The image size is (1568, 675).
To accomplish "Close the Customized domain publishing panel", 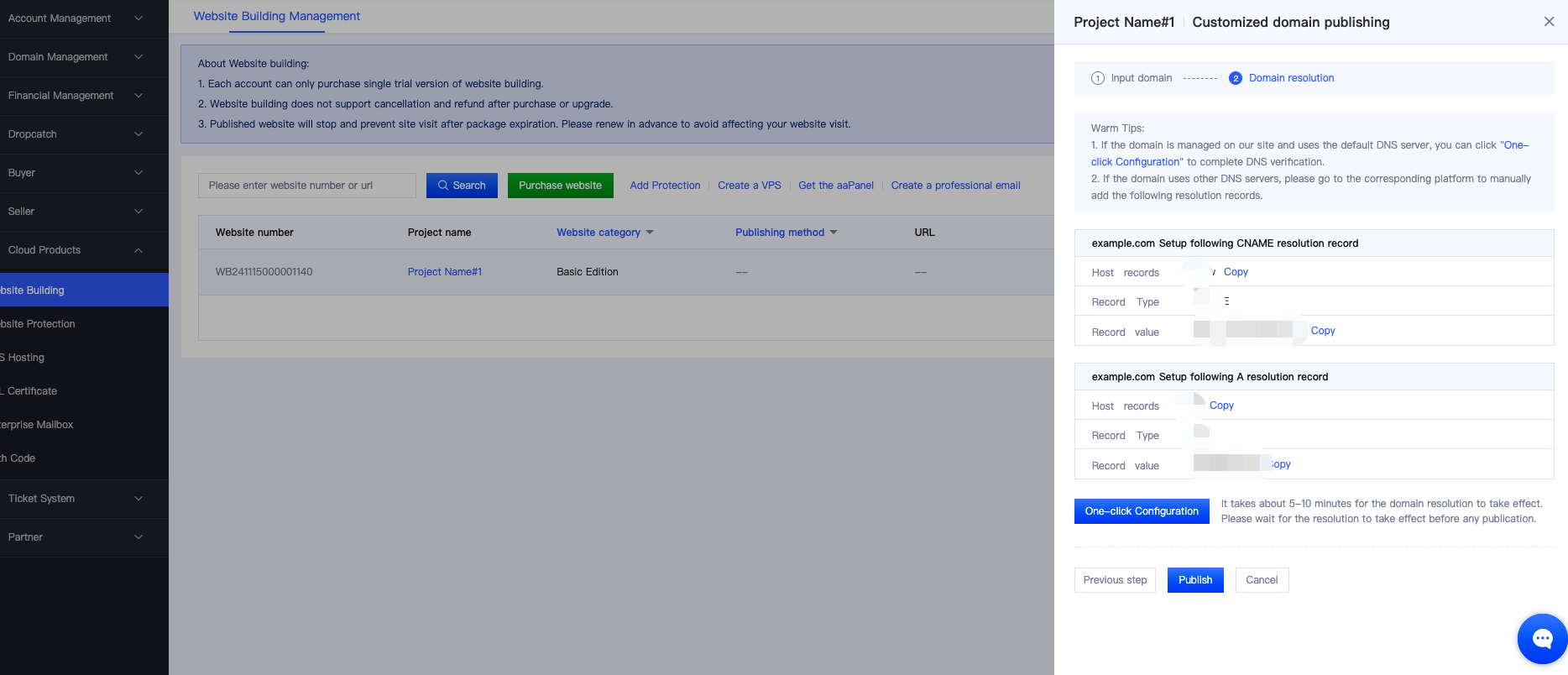I will pyautogui.click(x=1549, y=22).
